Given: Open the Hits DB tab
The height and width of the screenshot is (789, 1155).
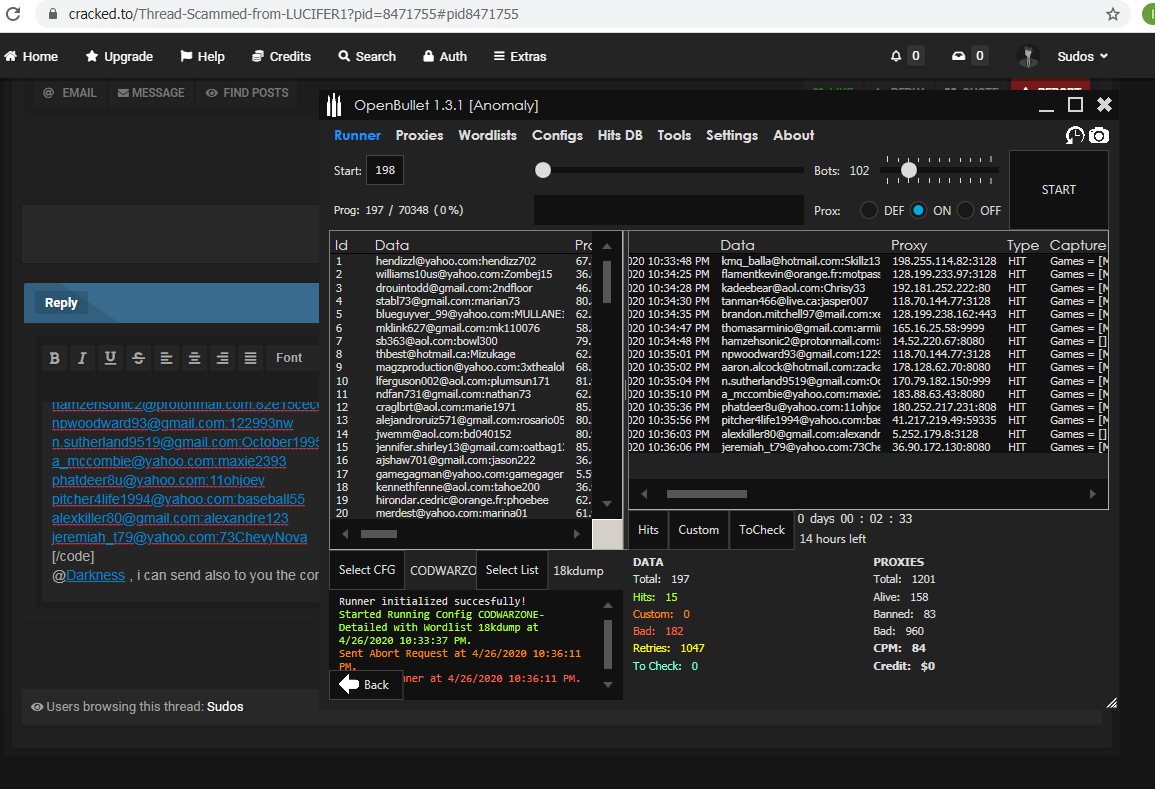Looking at the screenshot, I should (x=620, y=136).
